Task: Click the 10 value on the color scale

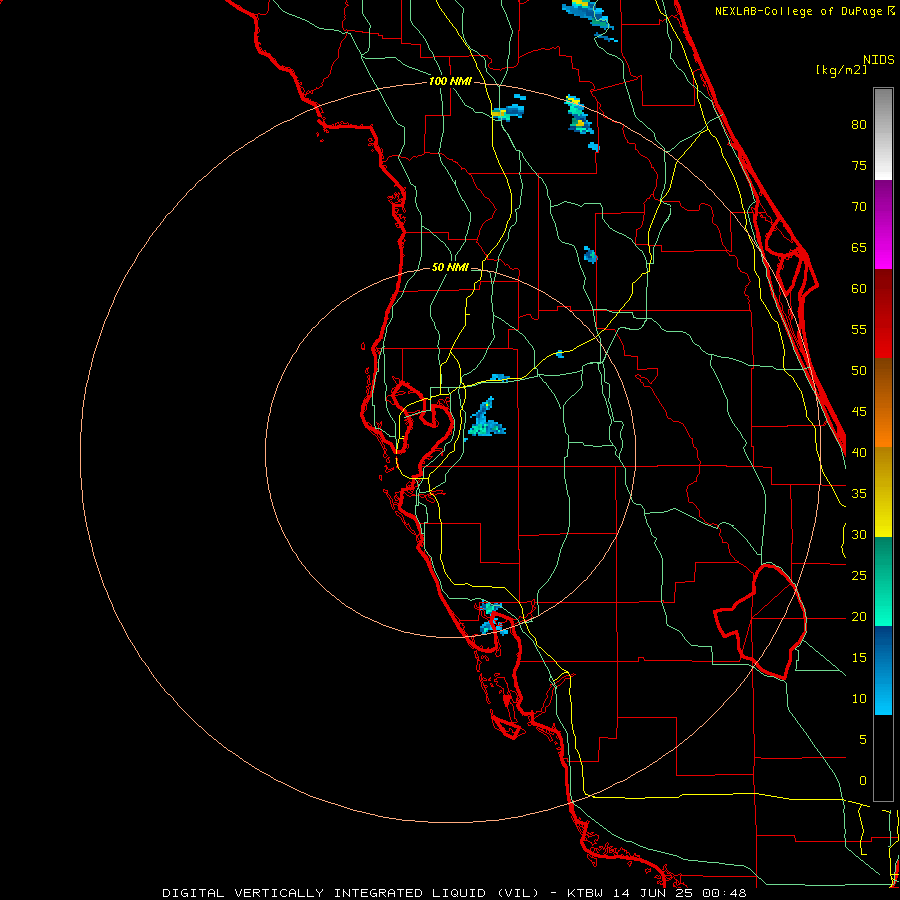Action: (x=859, y=699)
